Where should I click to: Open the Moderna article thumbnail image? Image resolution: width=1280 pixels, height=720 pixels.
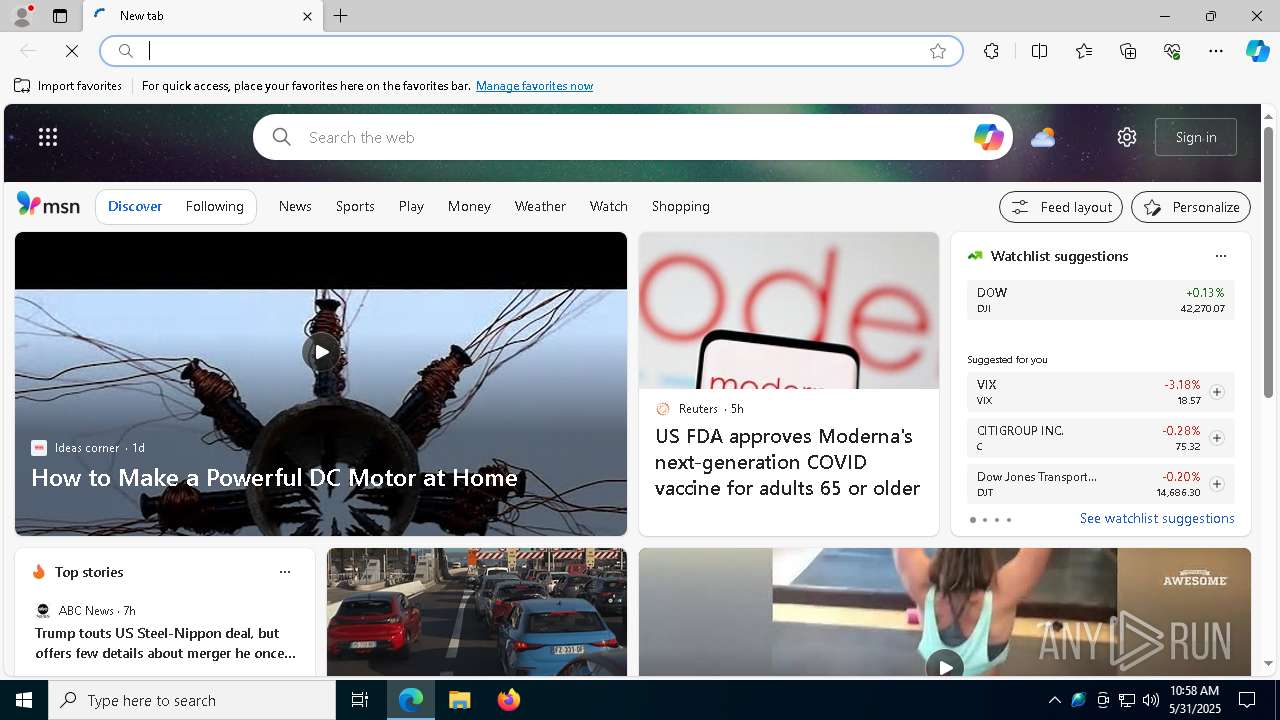pos(789,311)
